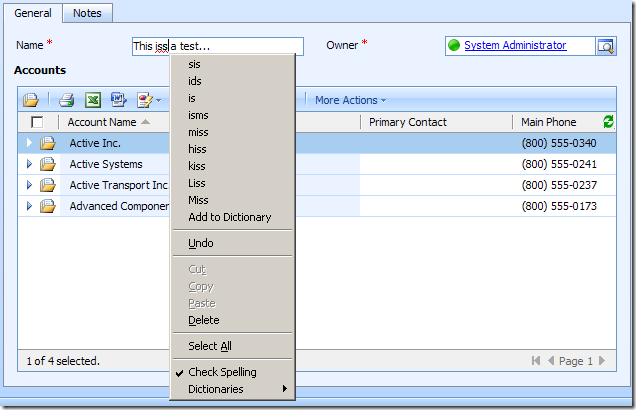Toggle the Check Spelling option
This screenshot has height=410, width=636.
[233, 372]
